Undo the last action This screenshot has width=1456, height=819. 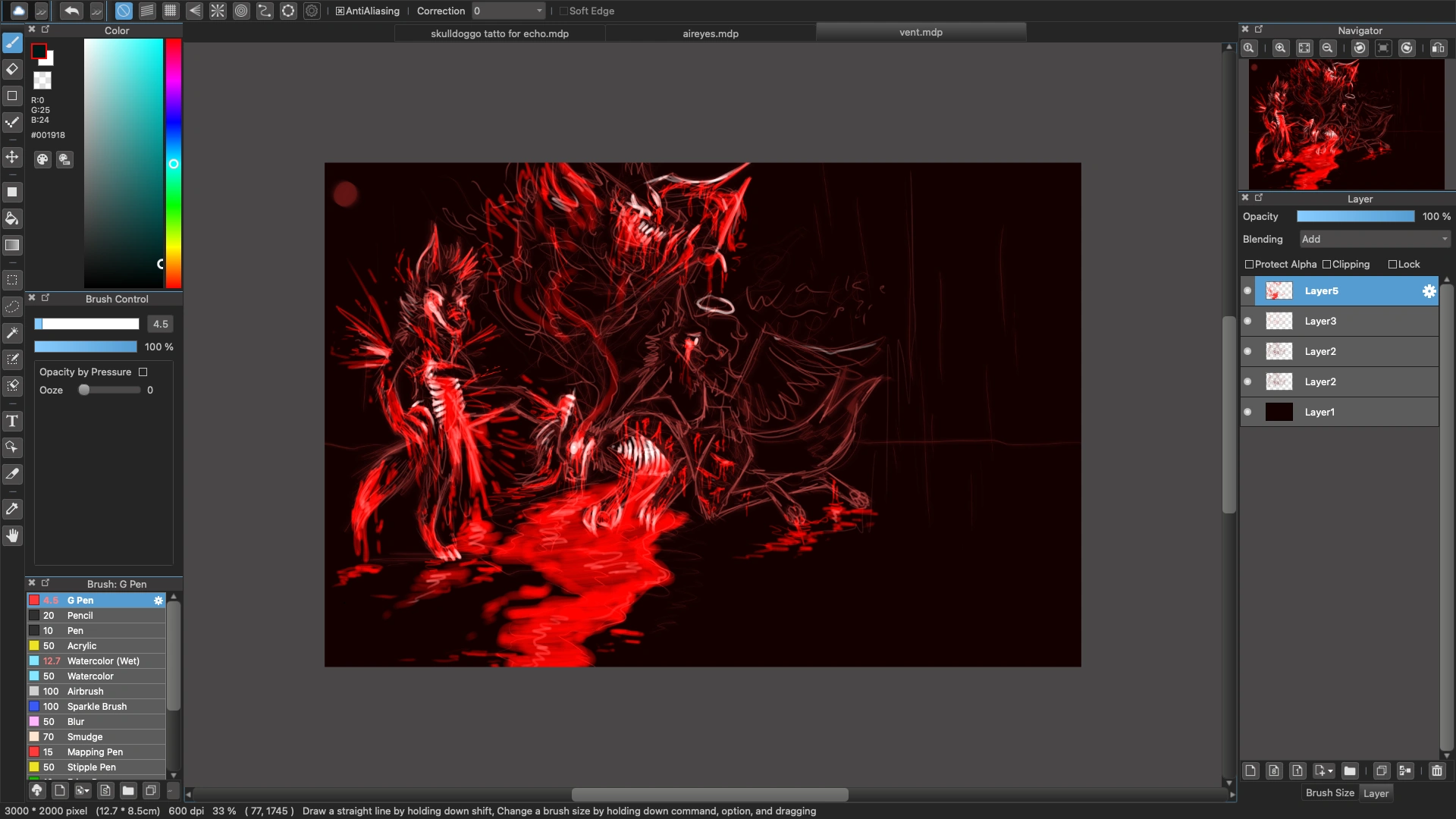point(71,11)
